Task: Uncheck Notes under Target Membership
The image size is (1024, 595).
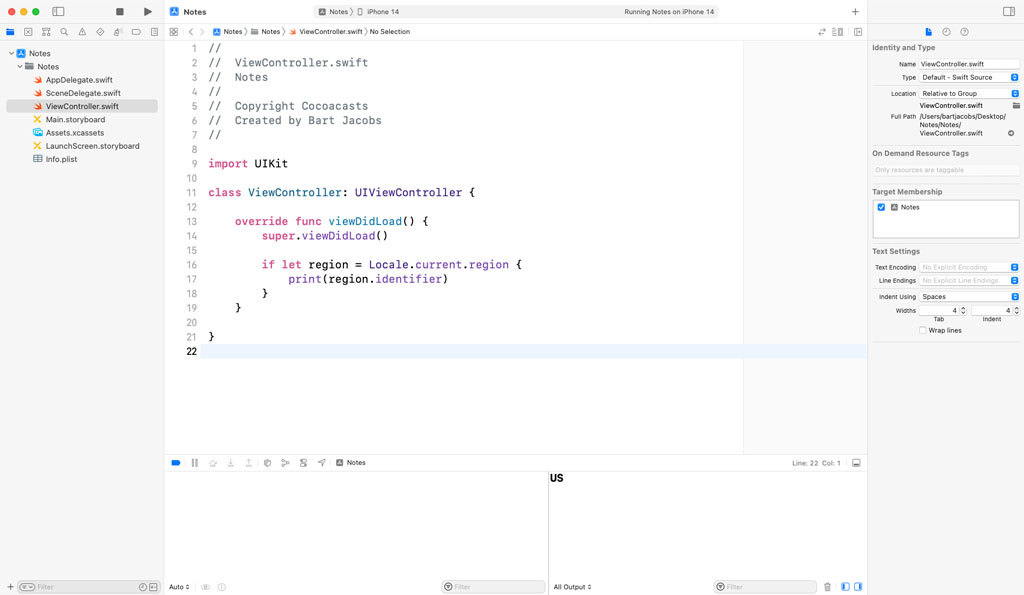Action: coord(881,207)
